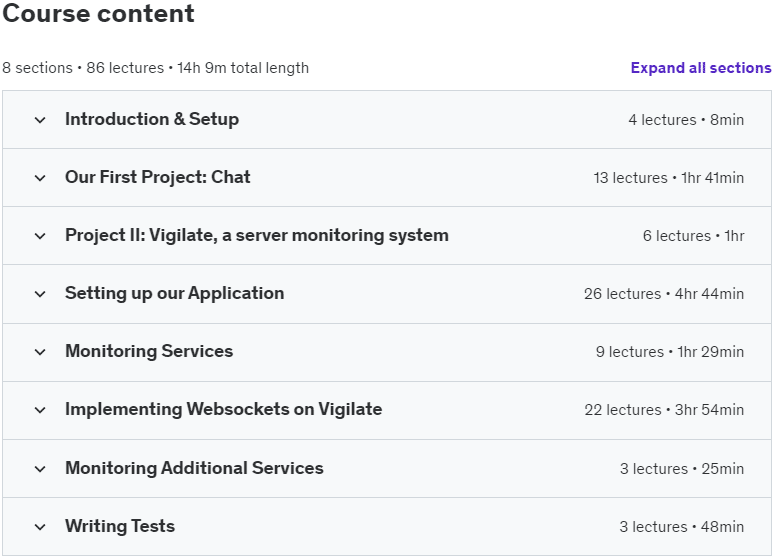
Task: Click Expand all sections link
Action: click(x=700, y=68)
